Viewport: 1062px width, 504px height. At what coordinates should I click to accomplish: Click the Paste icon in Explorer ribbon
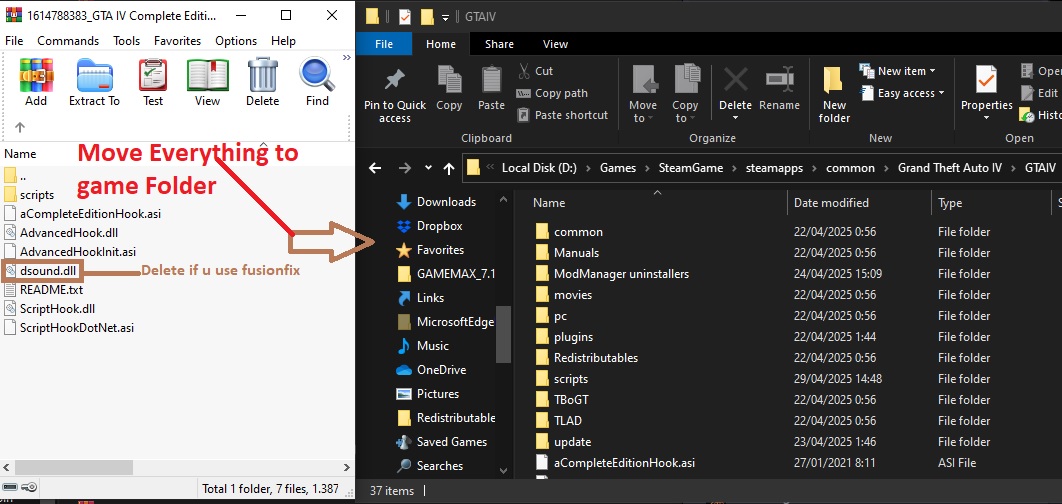491,88
